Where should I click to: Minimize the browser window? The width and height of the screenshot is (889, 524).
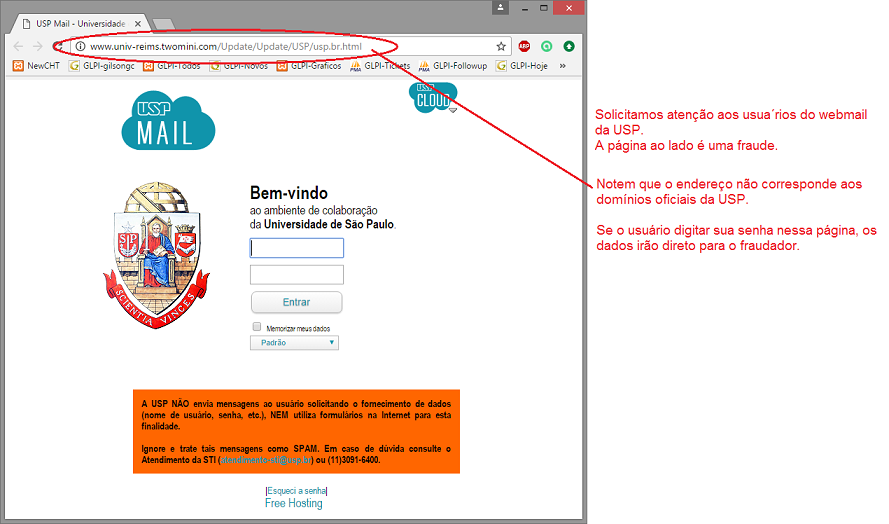524,8
